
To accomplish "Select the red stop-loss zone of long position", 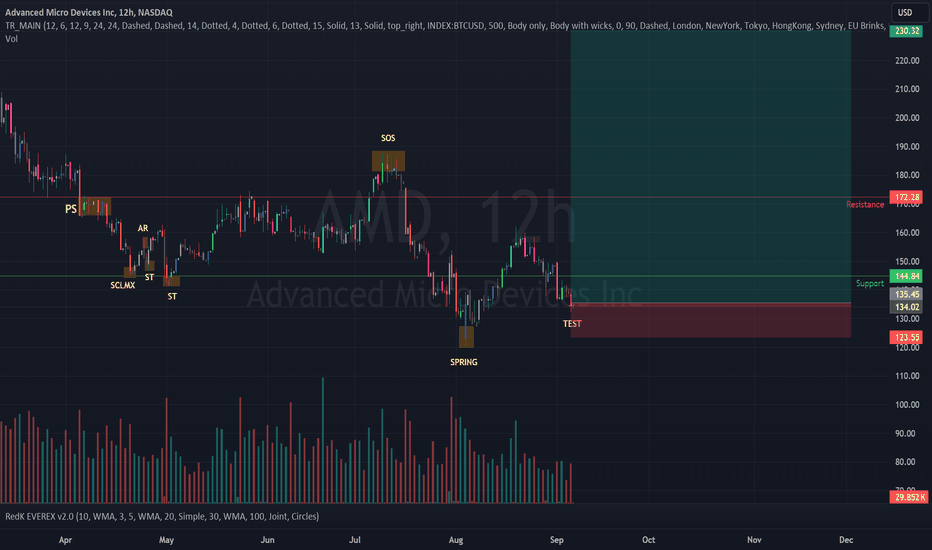I will (x=711, y=320).
